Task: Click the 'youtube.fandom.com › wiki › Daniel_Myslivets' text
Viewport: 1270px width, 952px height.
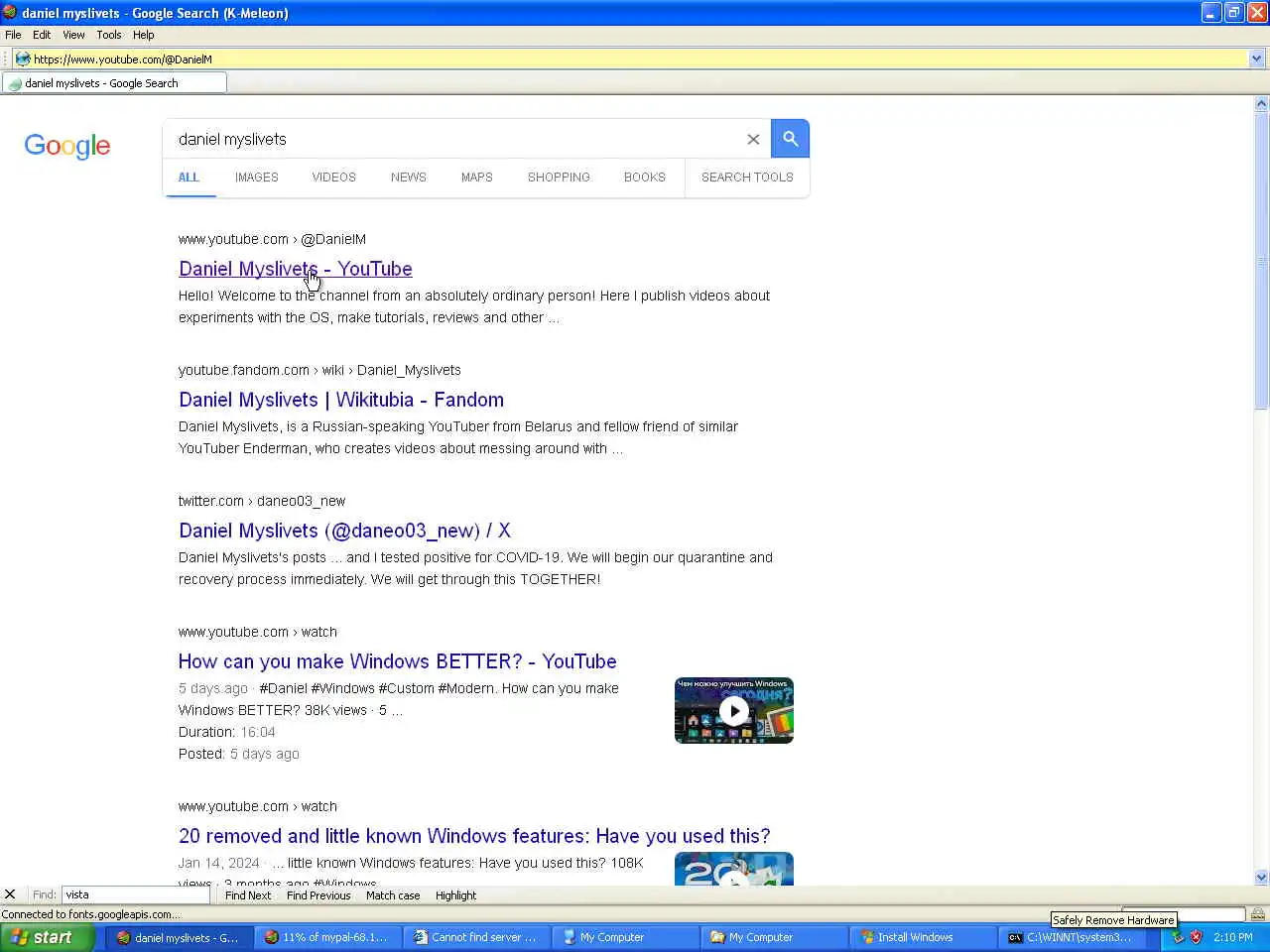Action: coord(319,370)
